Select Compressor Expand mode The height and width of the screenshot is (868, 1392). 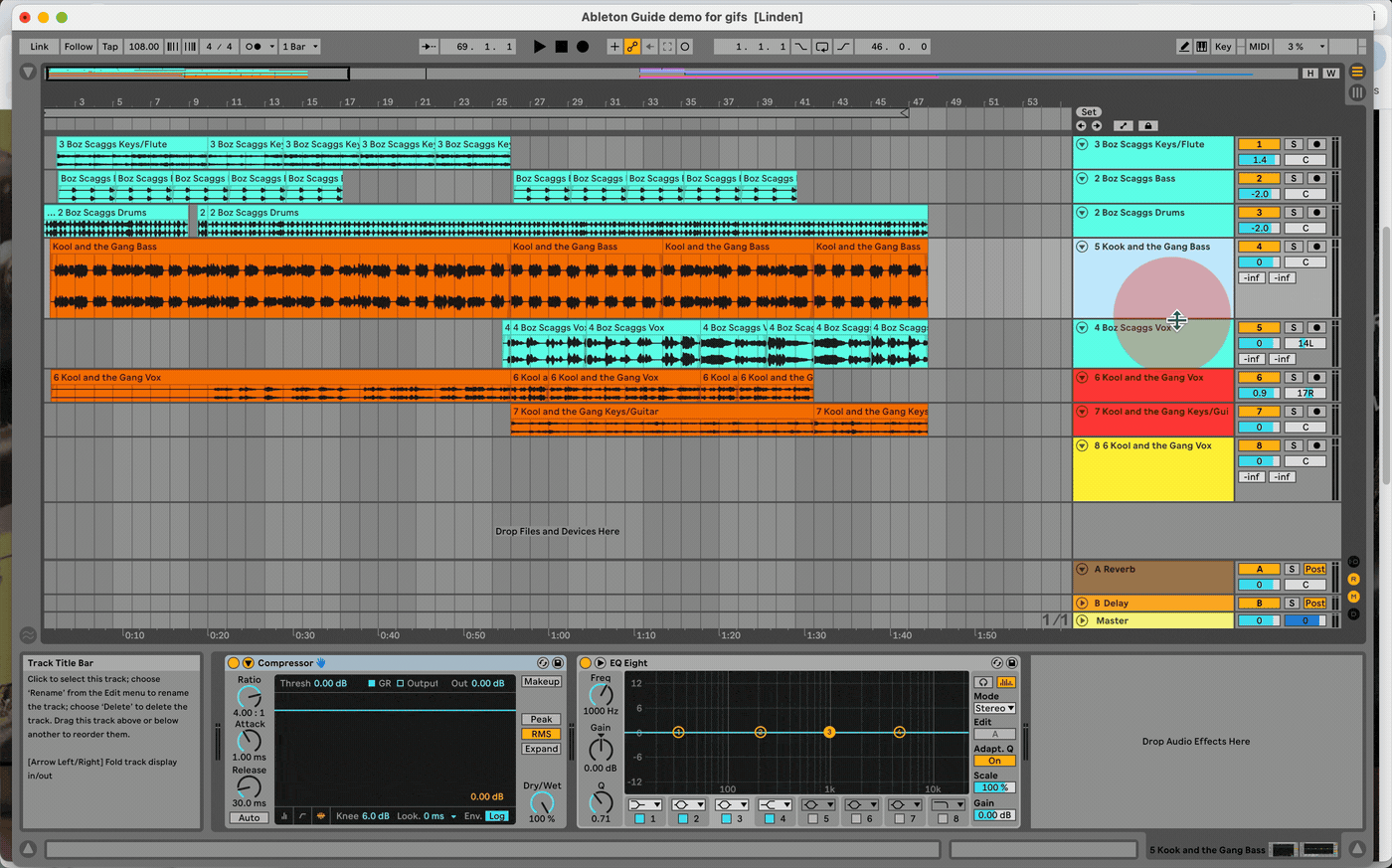coord(541,749)
